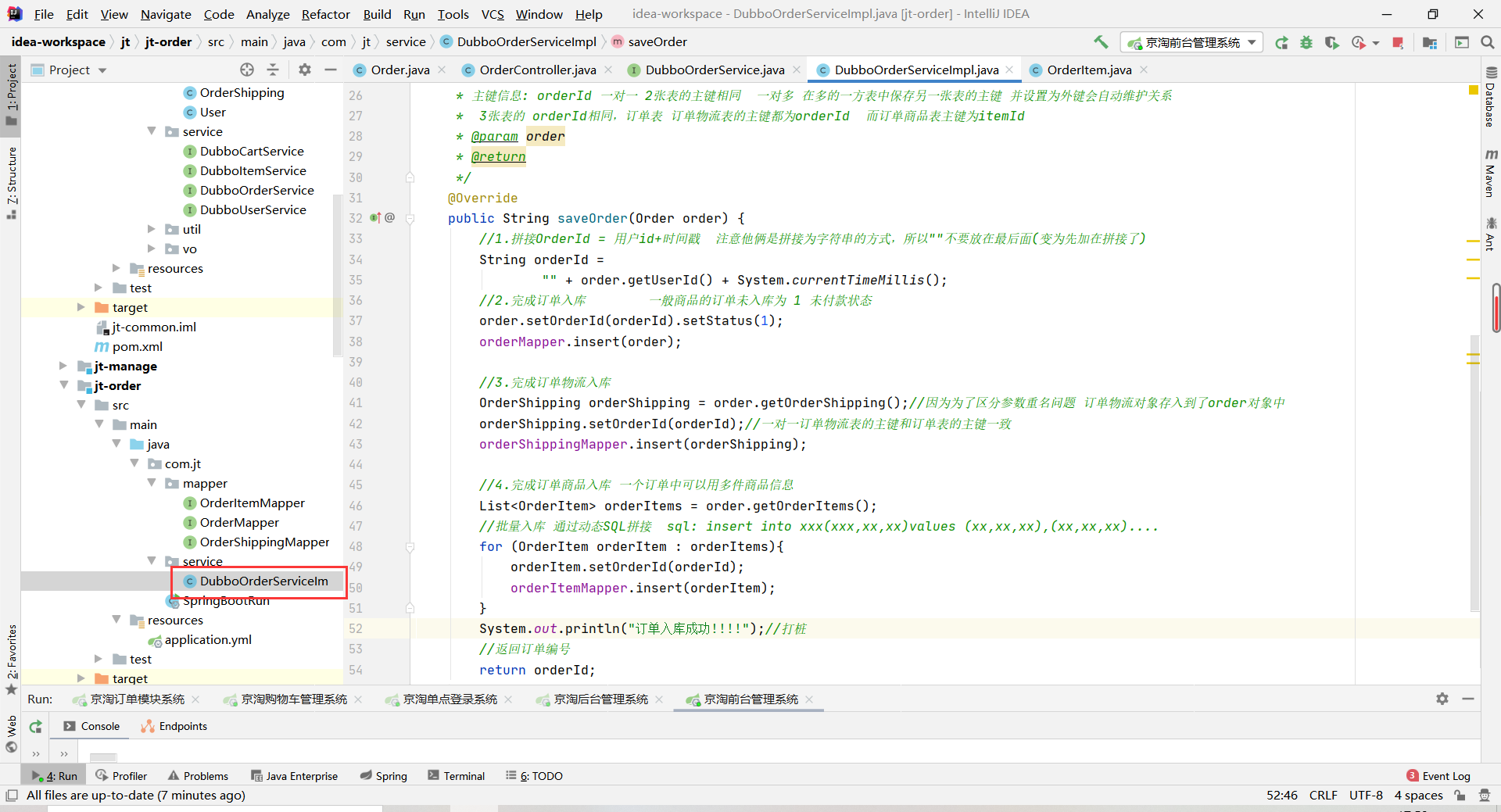Open the Endpoints tab in Run panel
Image resolution: width=1501 pixels, height=812 pixels.
tap(174, 726)
